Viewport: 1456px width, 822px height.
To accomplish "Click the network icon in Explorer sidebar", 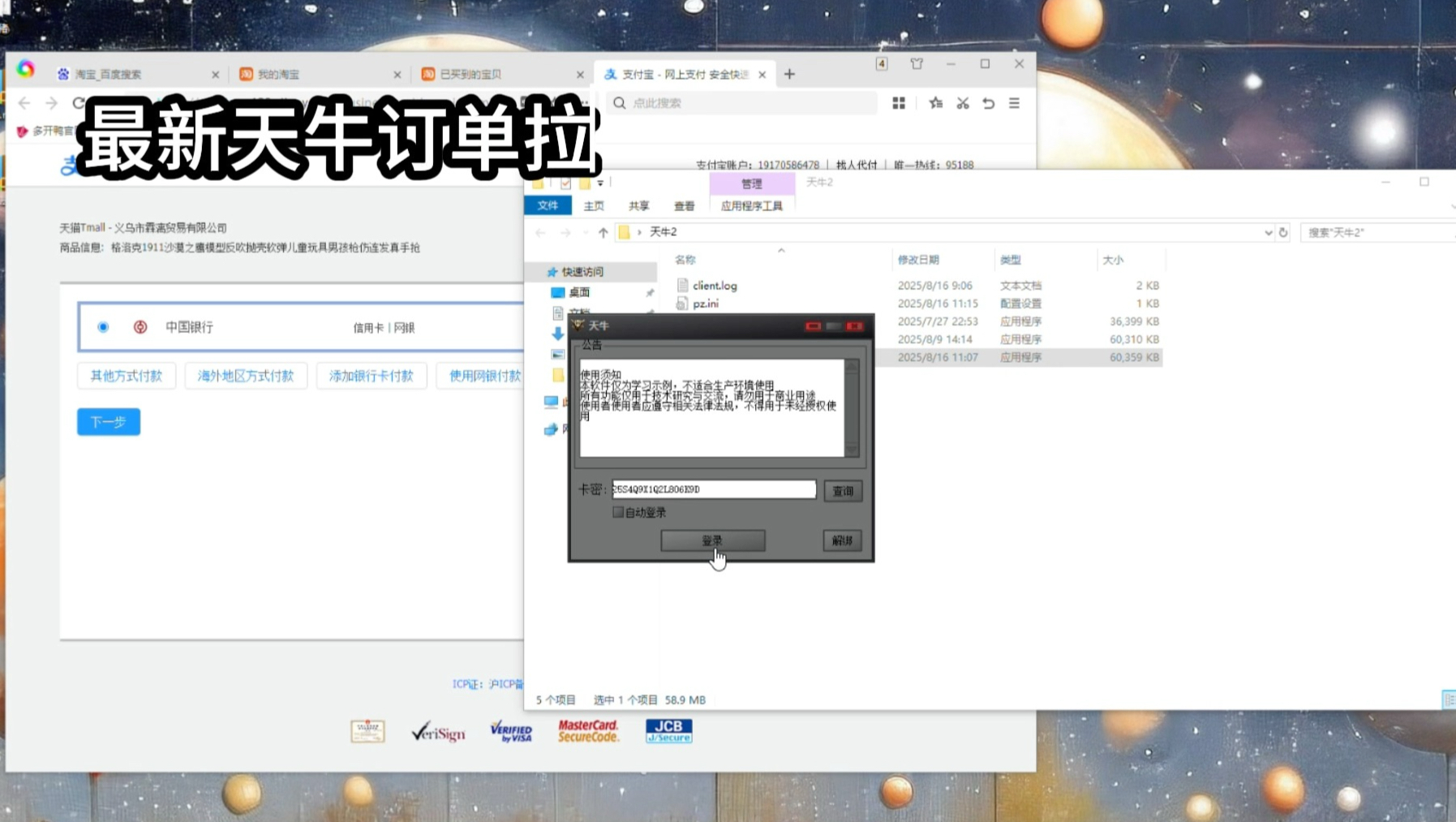I will click(x=552, y=429).
